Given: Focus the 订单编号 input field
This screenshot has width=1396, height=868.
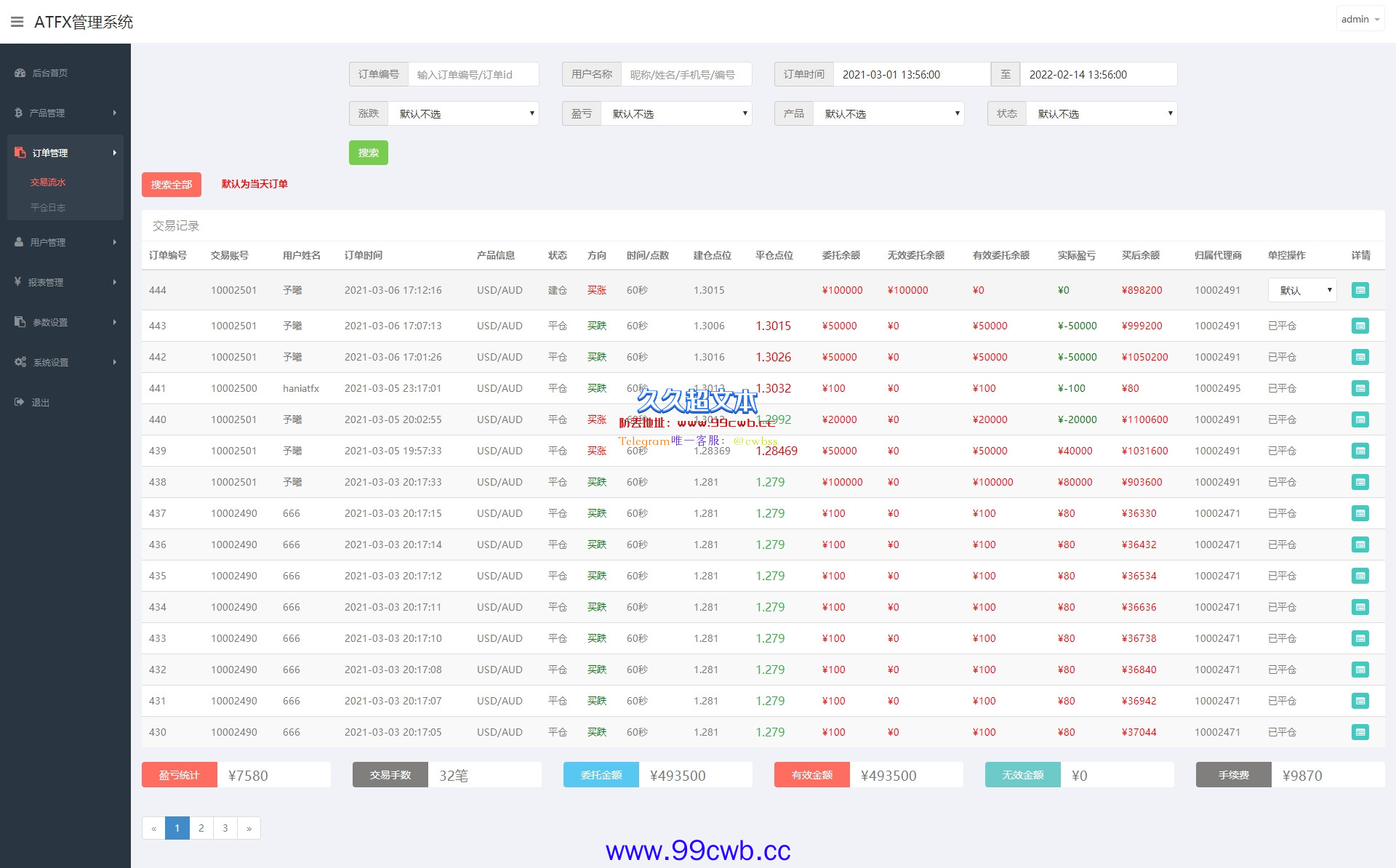Looking at the screenshot, I should point(473,74).
